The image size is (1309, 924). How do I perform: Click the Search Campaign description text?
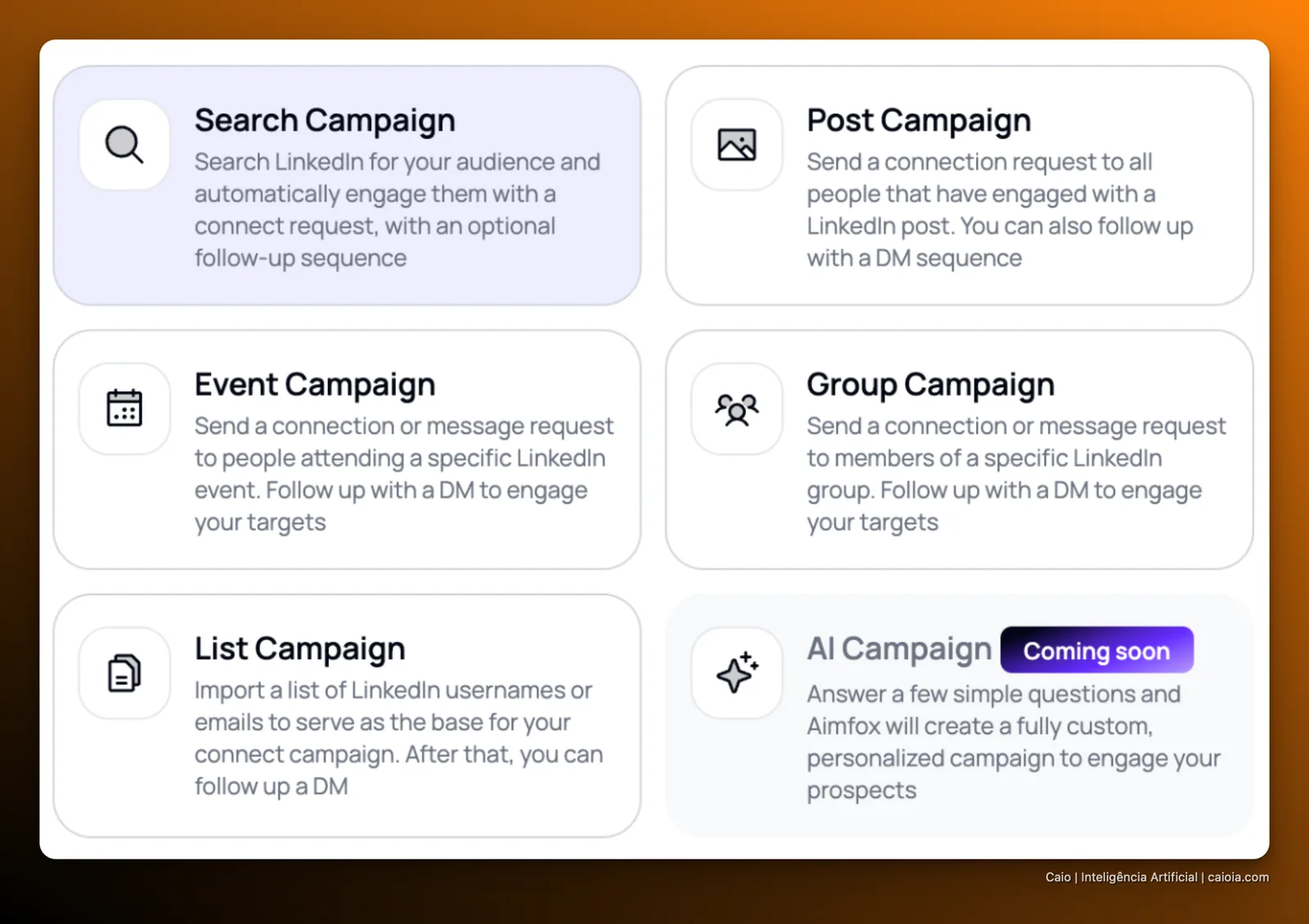click(x=398, y=209)
